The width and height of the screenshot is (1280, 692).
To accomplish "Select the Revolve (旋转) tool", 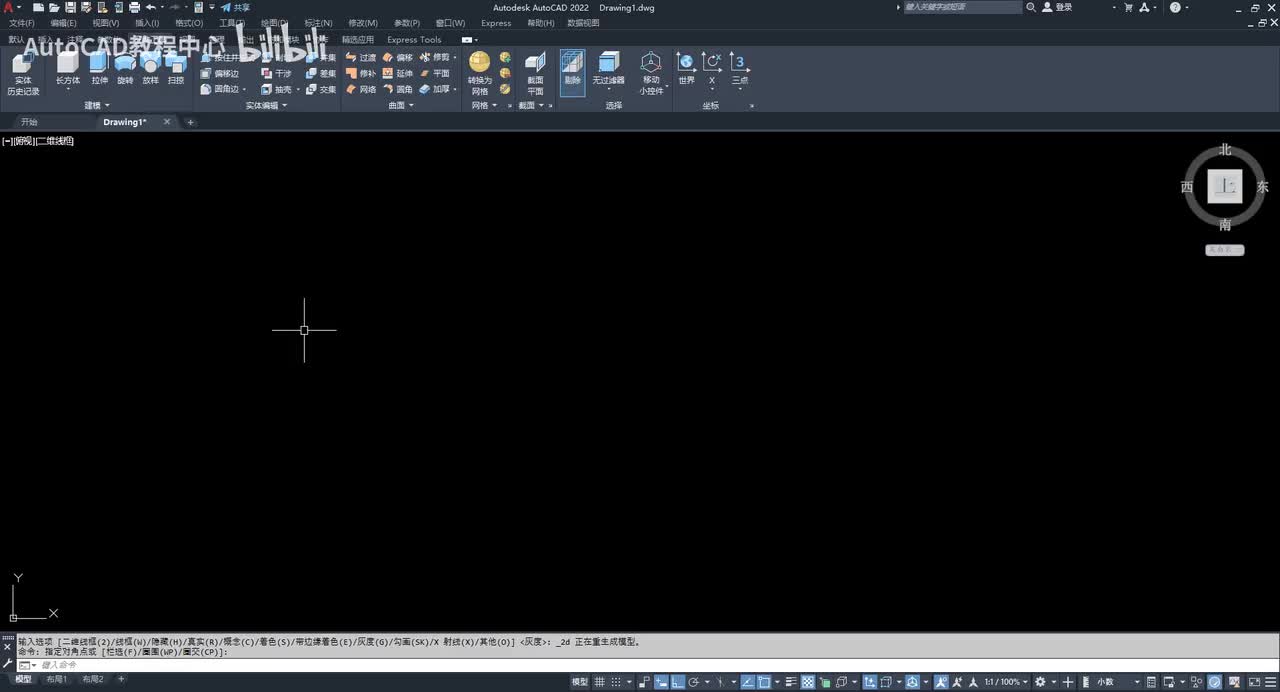I will point(124,68).
